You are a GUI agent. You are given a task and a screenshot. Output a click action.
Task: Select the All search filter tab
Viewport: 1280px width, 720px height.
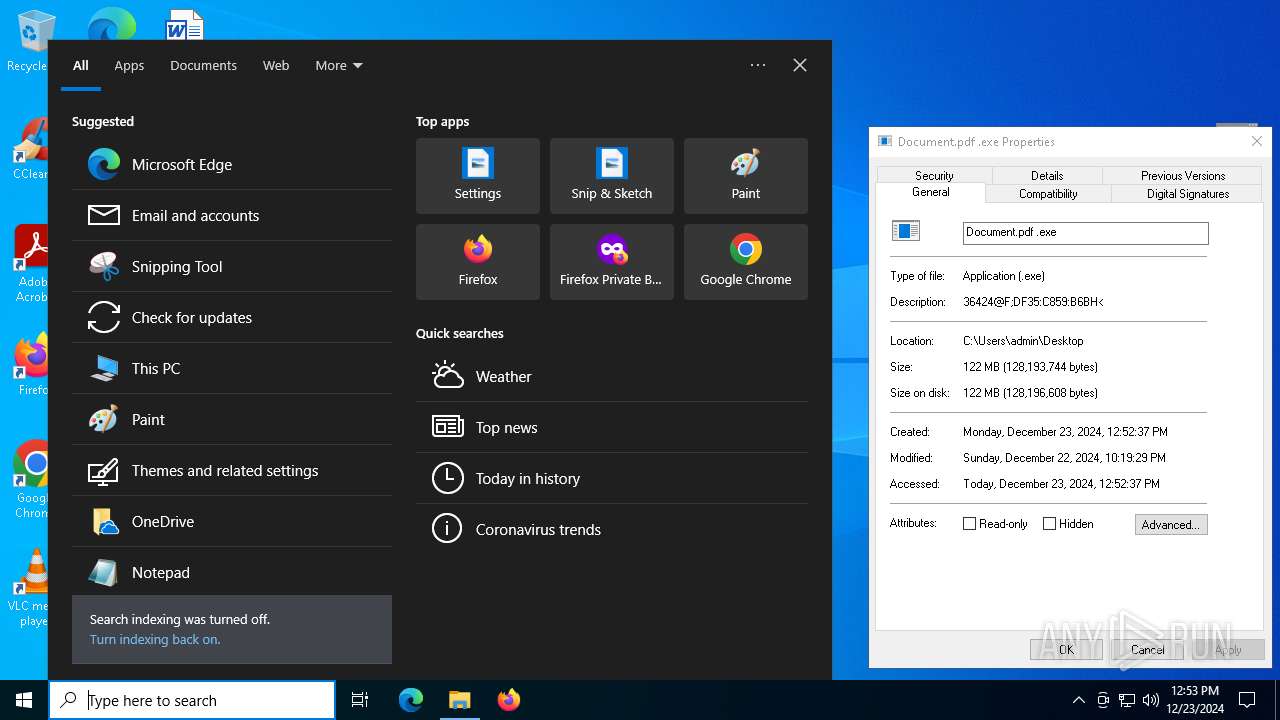click(x=81, y=65)
